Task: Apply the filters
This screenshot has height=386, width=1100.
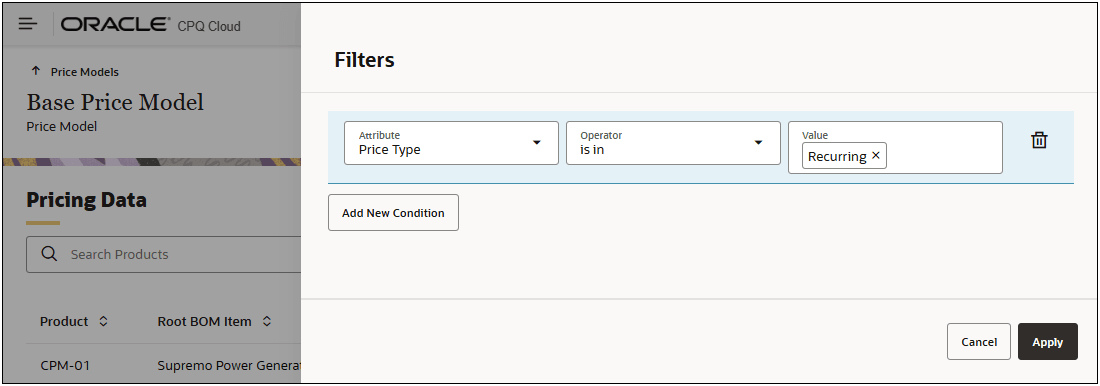Action: [1047, 342]
